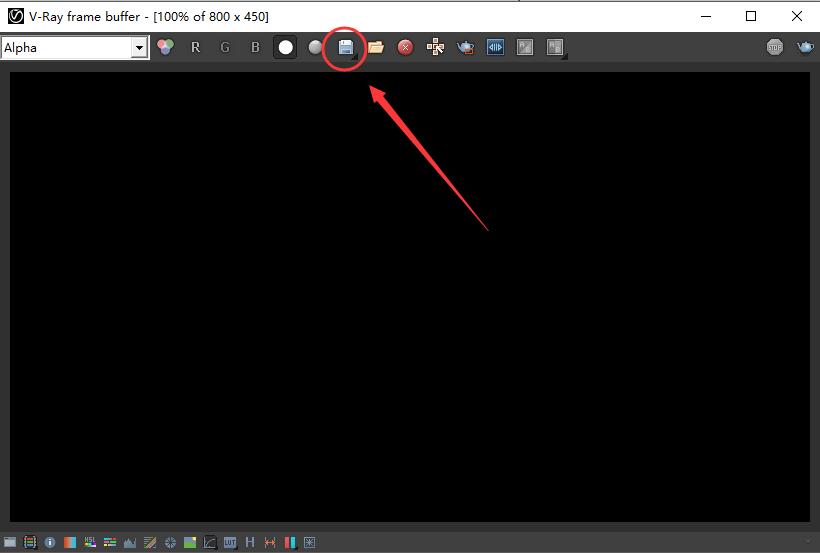Viewport: 820px width, 553px height.
Task: Start render with top-right teapot icon
Action: 805,48
